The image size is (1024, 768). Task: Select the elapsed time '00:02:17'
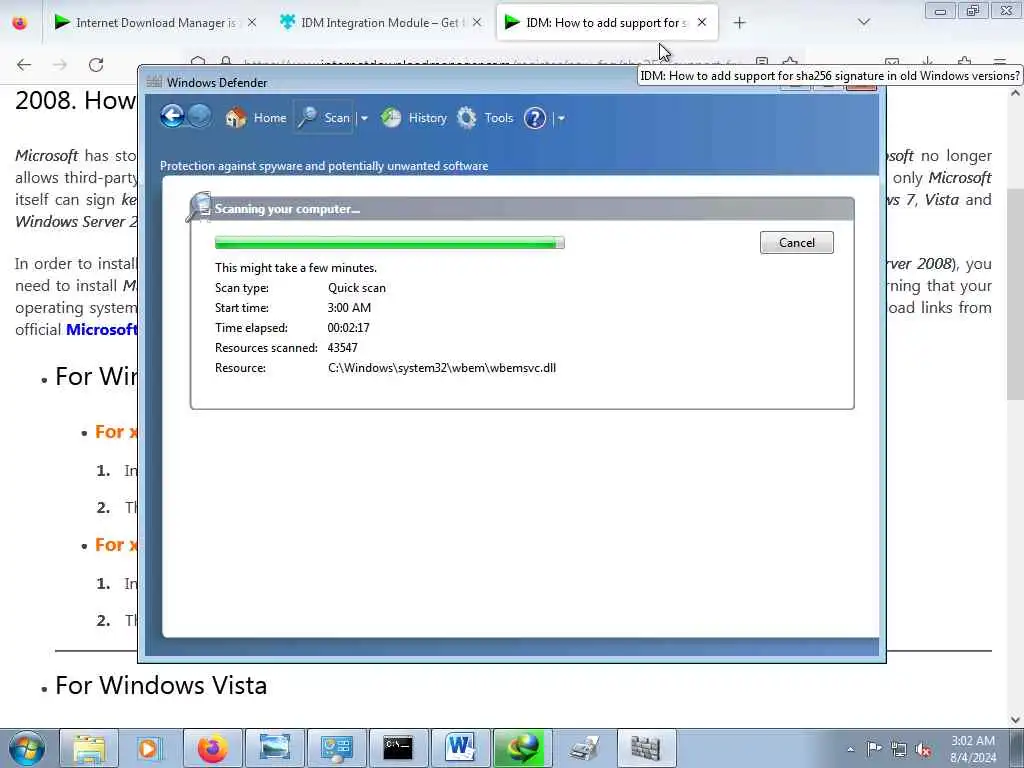pos(348,328)
